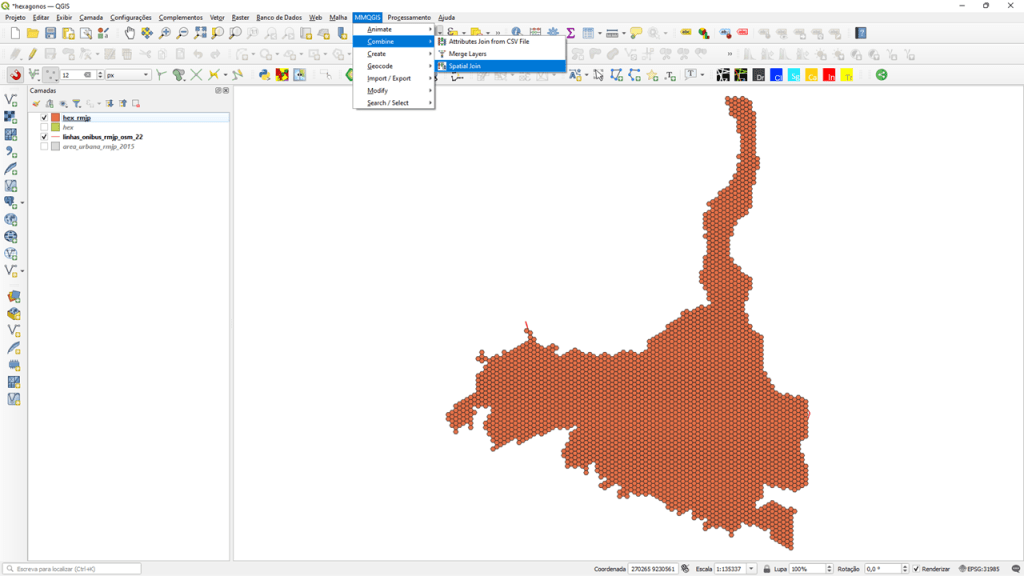The width and height of the screenshot is (1024, 576).
Task: Toggle the Renderizar checkbox
Action: click(917, 569)
